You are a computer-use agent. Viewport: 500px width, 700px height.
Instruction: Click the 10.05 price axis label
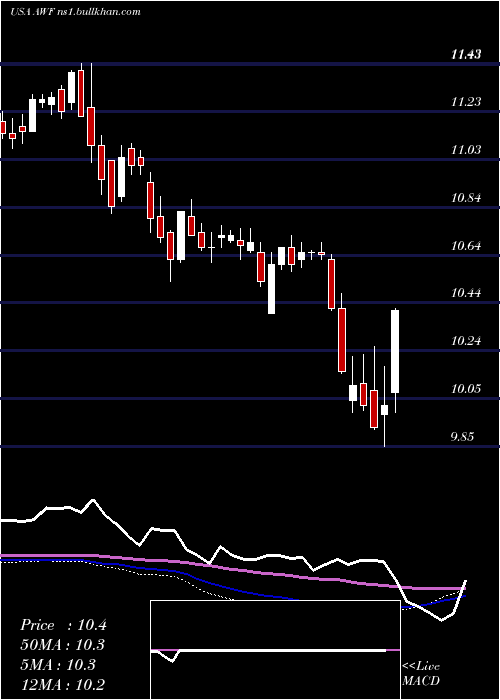[x=466, y=388]
